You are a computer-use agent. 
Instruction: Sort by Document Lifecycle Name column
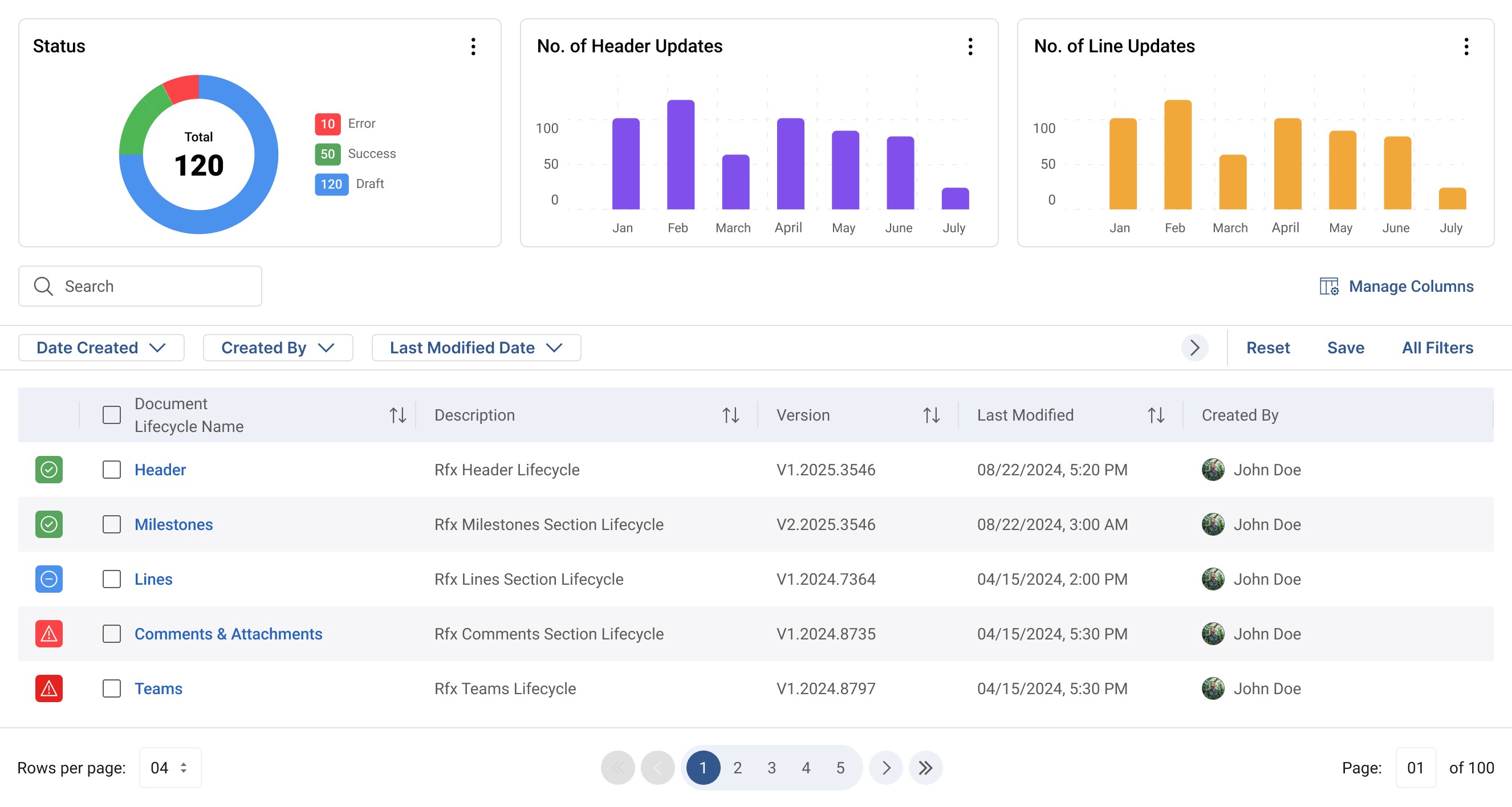[x=398, y=415]
